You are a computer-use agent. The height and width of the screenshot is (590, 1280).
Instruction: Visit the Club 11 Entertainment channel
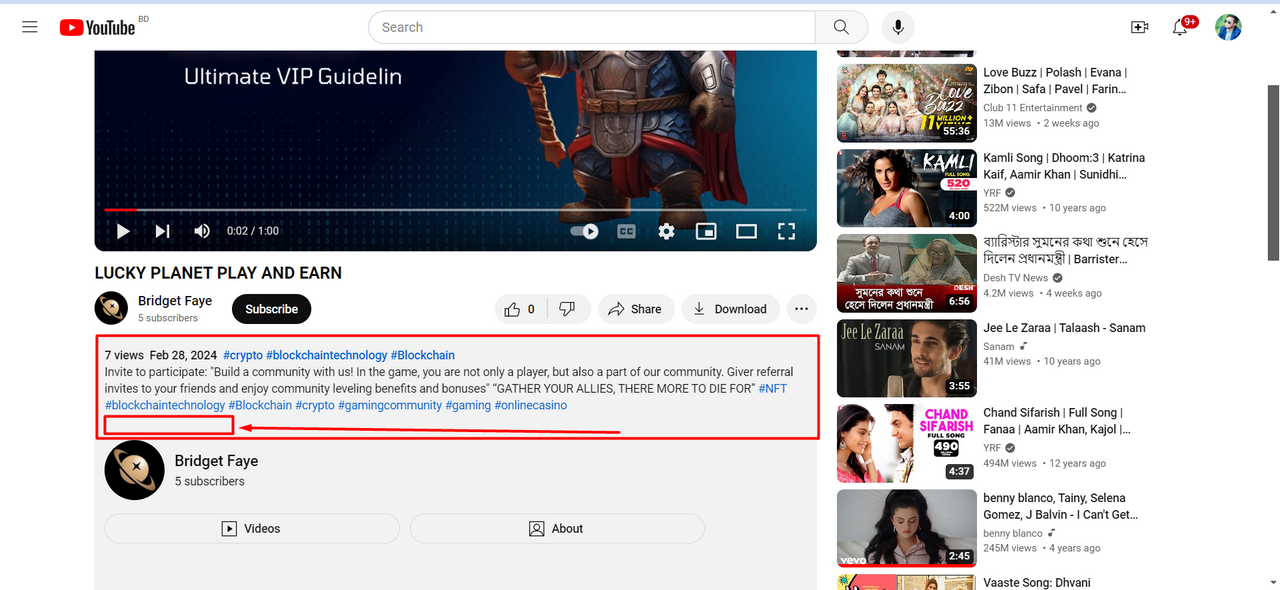[1033, 108]
